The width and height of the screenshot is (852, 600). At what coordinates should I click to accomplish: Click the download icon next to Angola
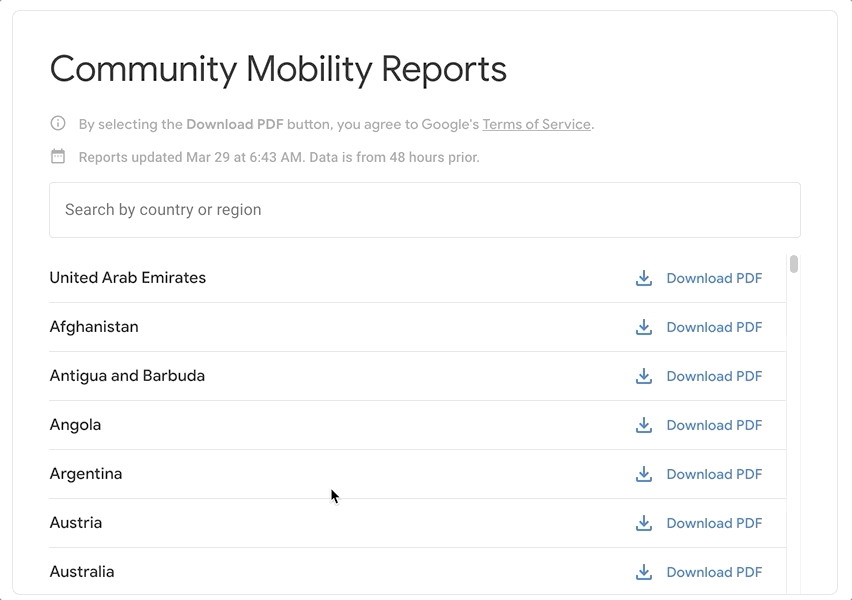[644, 425]
